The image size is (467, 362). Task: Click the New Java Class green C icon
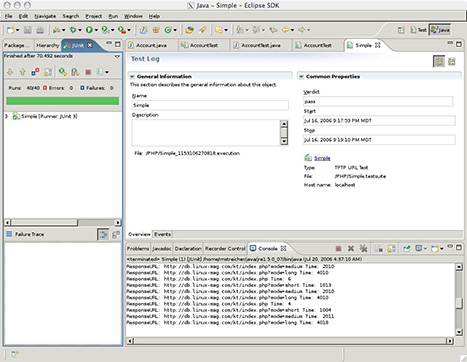(x=168, y=30)
